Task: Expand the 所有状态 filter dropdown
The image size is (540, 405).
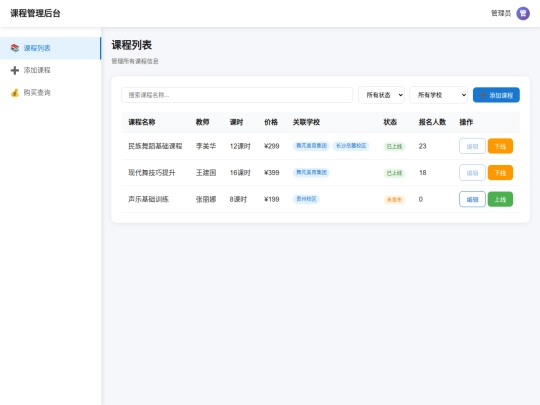Action: tap(381, 95)
